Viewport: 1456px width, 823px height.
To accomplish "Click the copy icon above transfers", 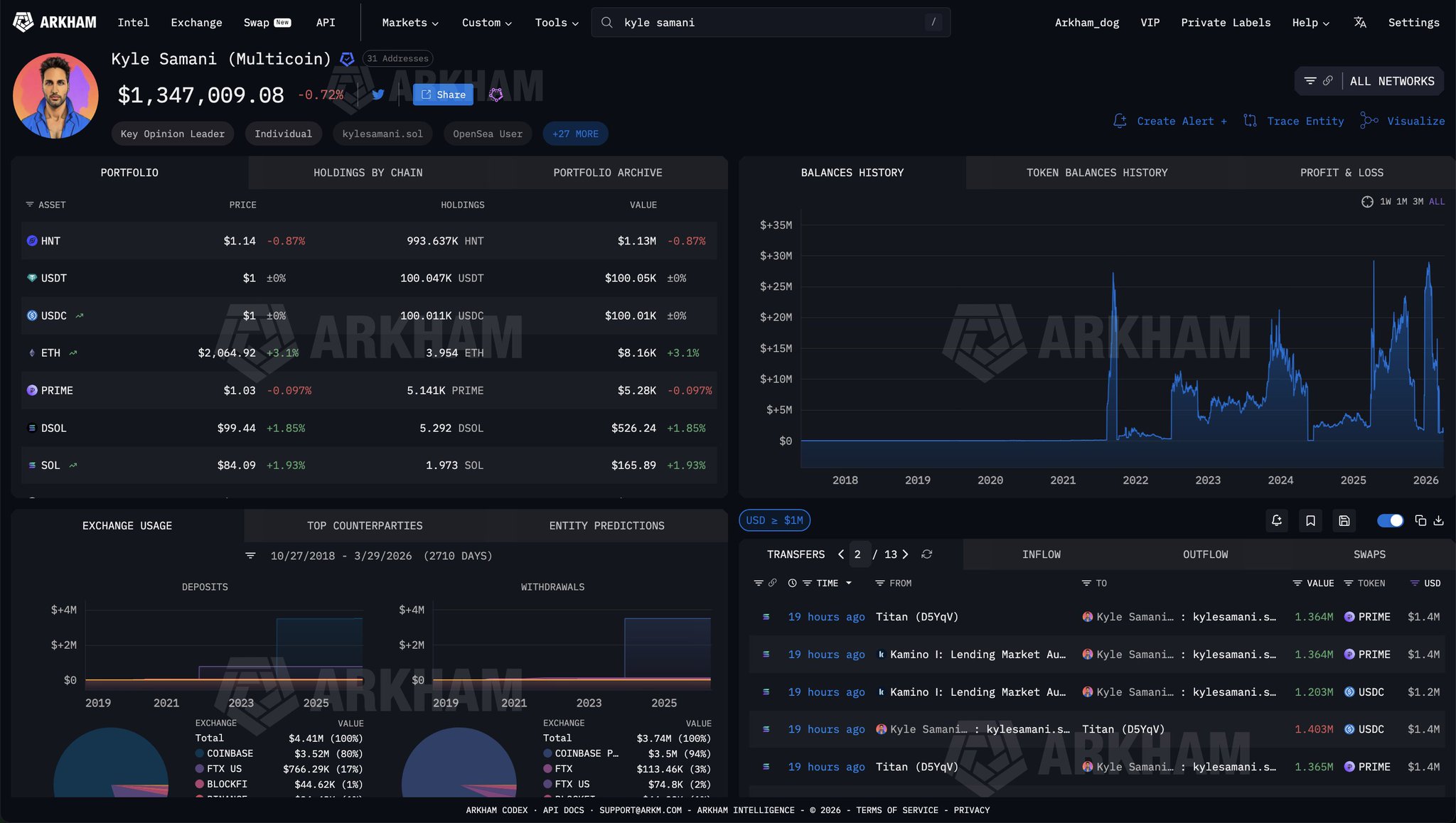I will click(1420, 521).
